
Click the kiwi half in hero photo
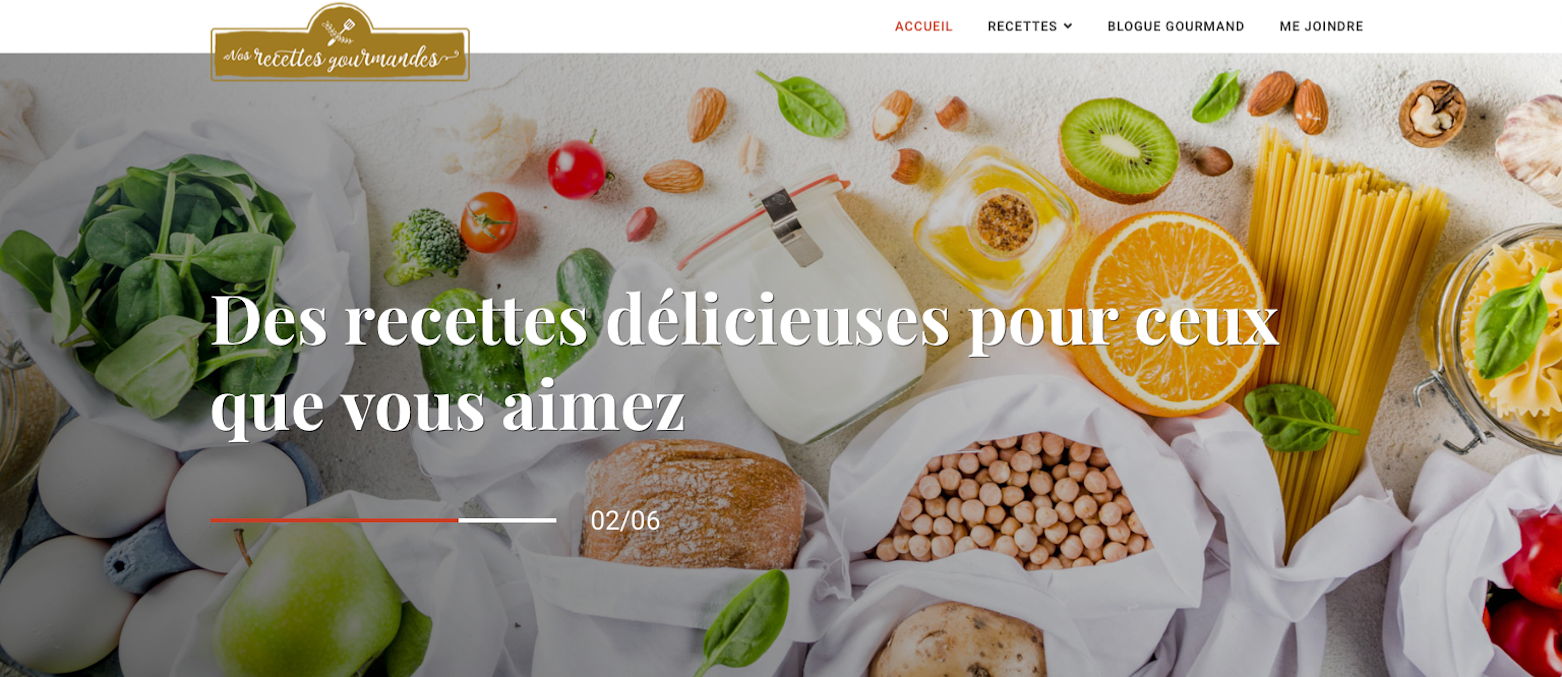[1118, 150]
